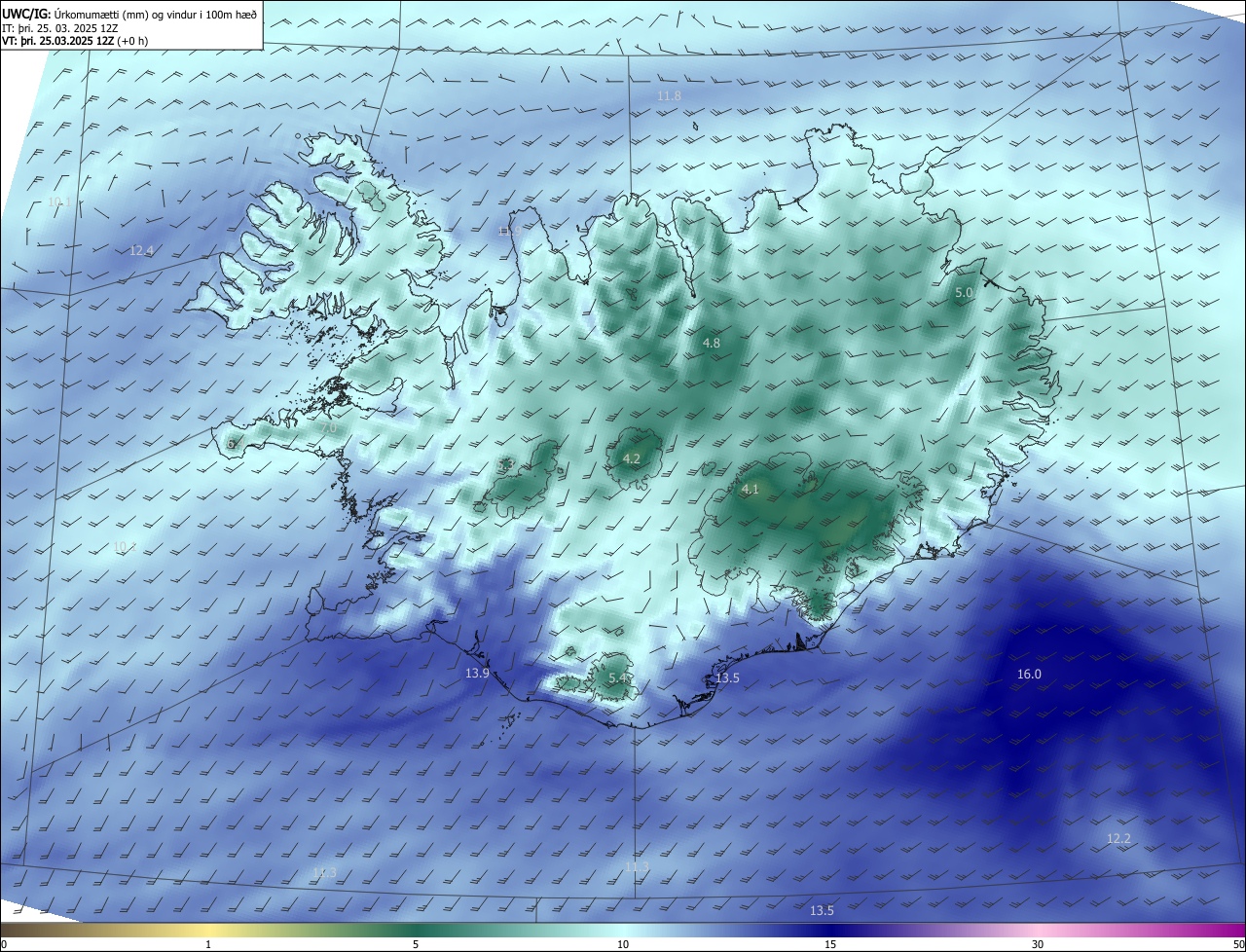Click the 16.0 value over the southeast ocean
This screenshot has height=952, width=1246.
click(1029, 675)
